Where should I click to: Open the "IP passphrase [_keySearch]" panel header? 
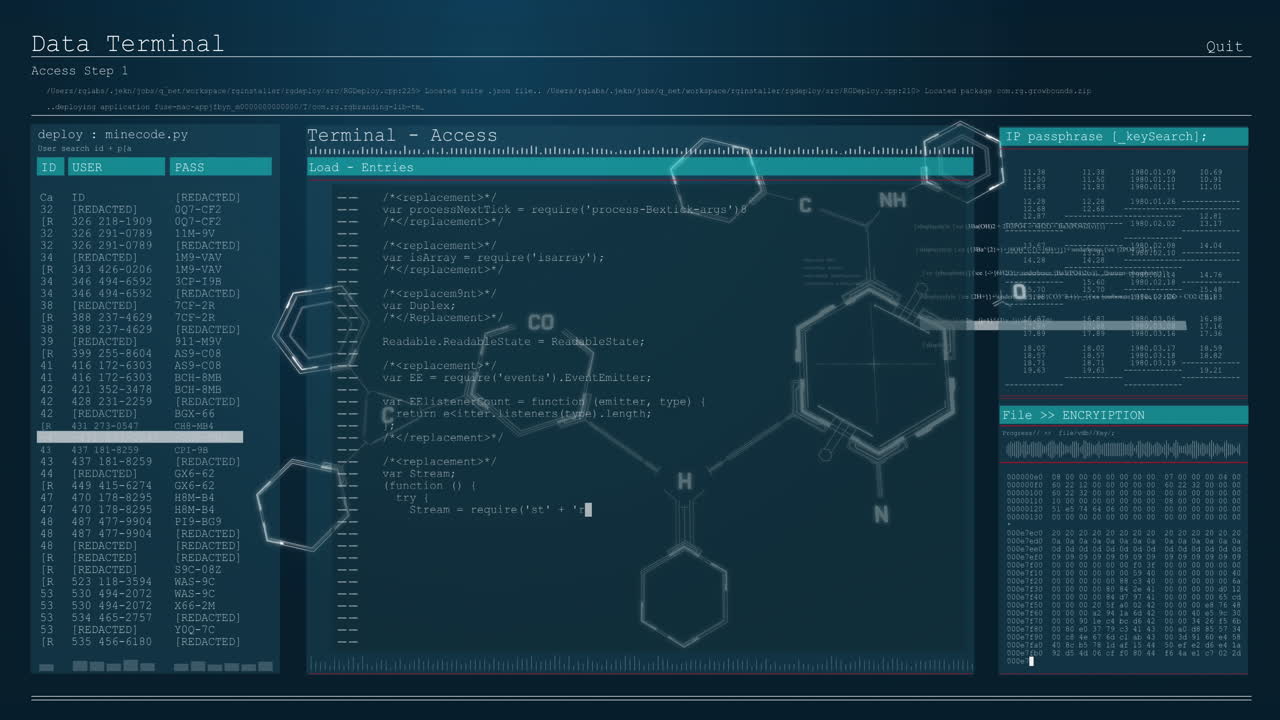(x=1110, y=136)
